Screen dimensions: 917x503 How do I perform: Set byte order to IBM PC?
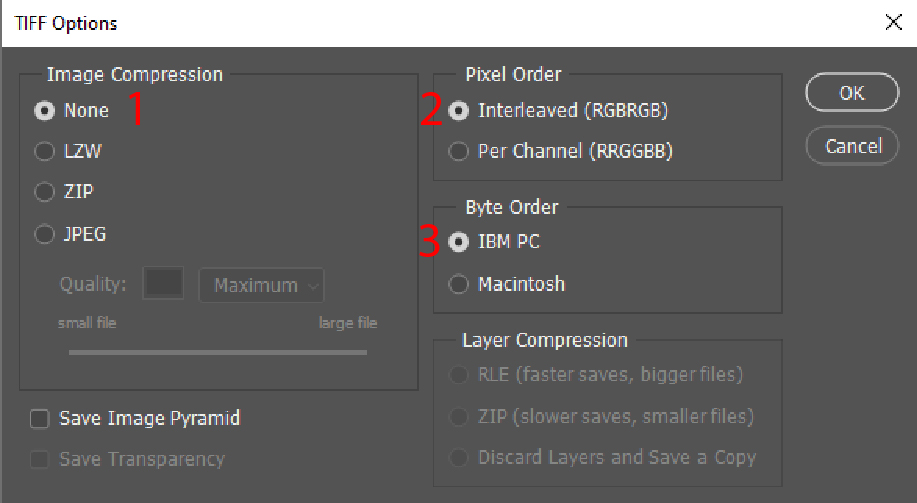pyautogui.click(x=458, y=242)
